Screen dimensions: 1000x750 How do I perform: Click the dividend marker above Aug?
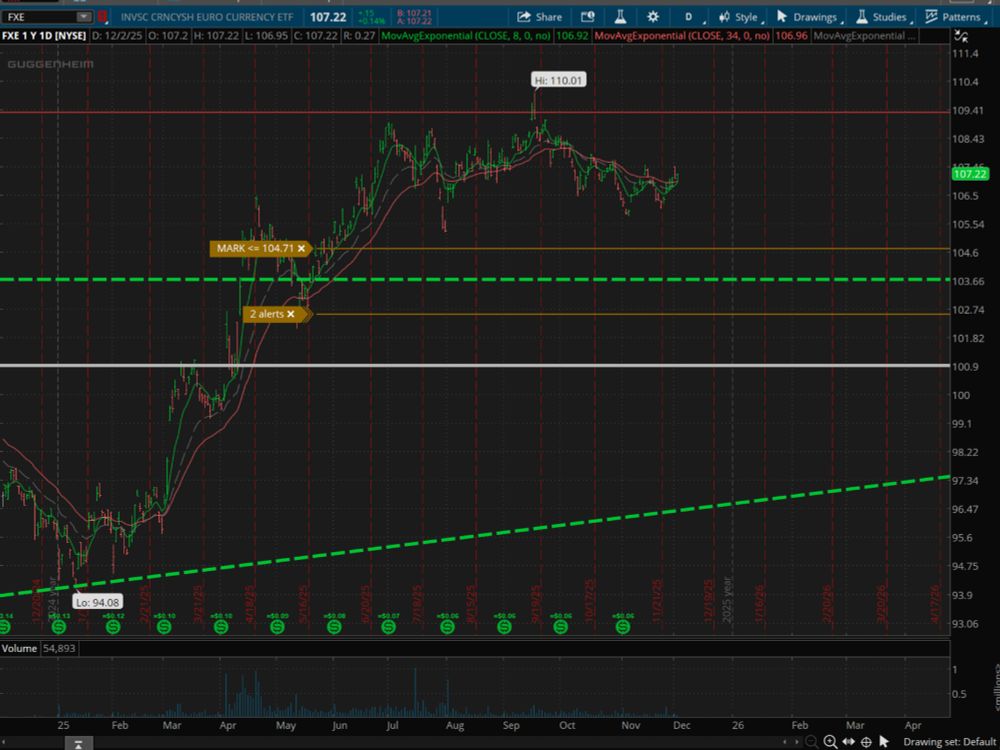tap(448, 627)
